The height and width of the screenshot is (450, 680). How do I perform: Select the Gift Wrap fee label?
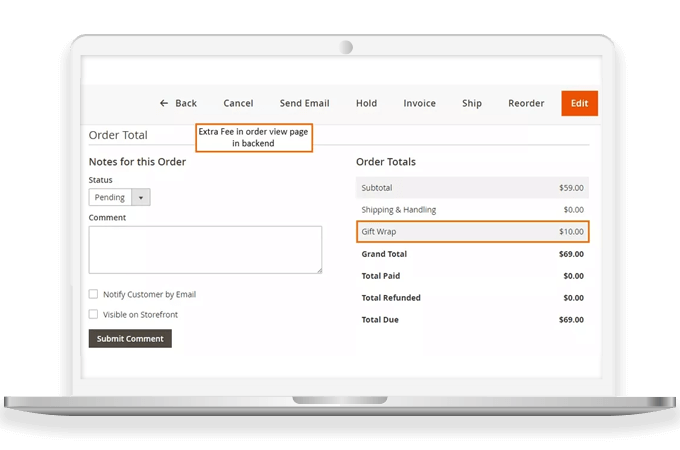[379, 232]
